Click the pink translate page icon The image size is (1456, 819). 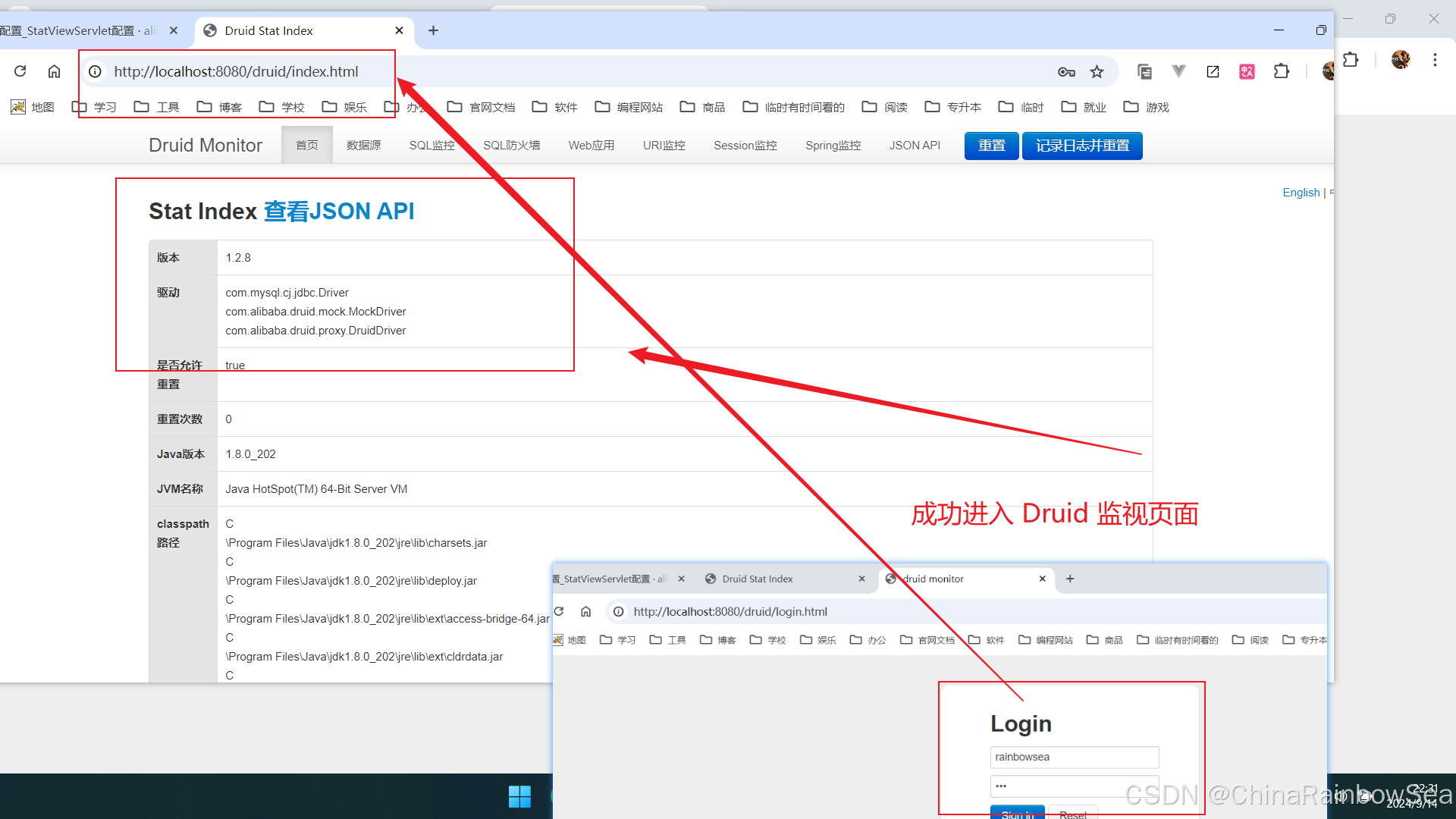click(x=1247, y=71)
